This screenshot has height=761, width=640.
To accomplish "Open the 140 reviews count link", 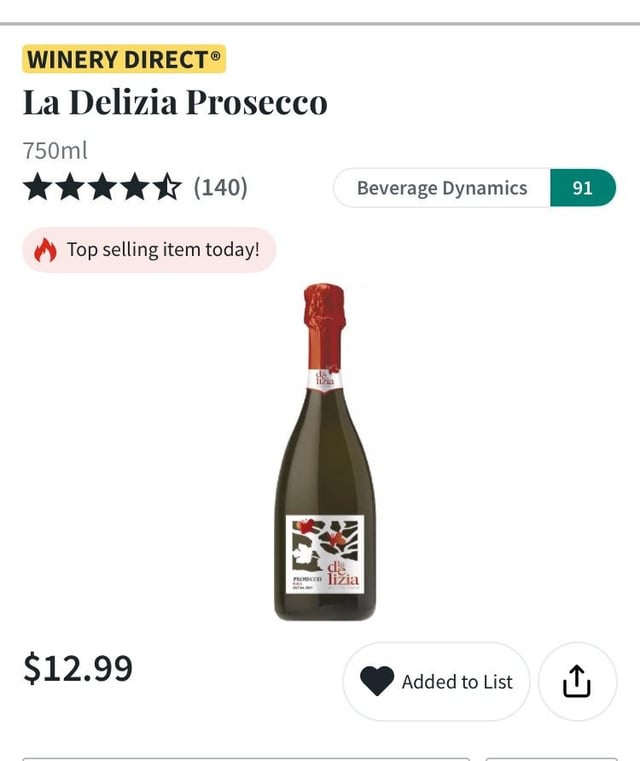I will click(x=220, y=187).
